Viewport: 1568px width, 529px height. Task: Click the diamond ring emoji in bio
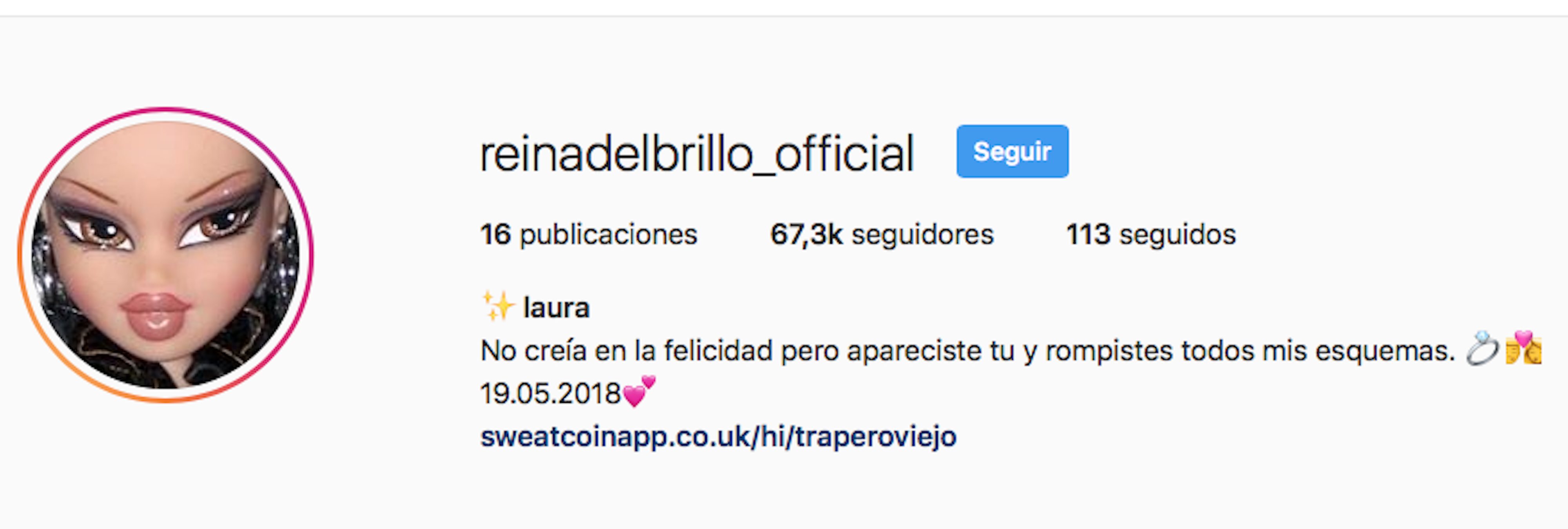[x=1482, y=348]
